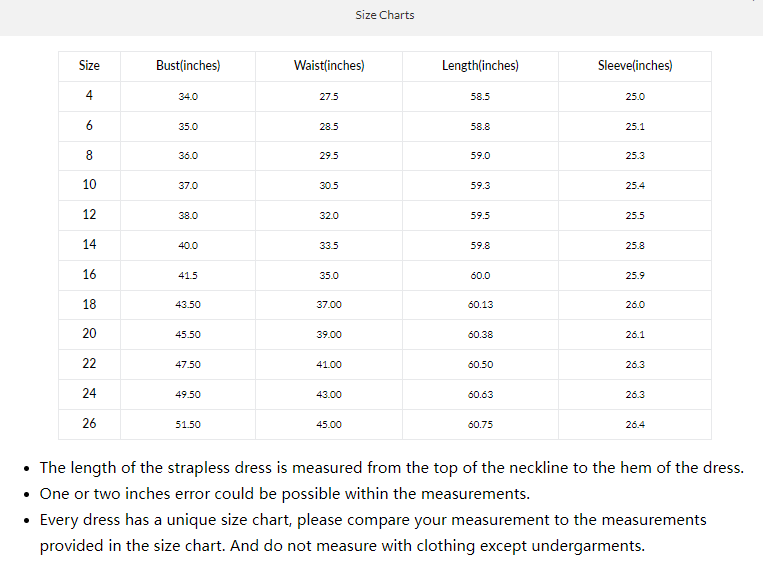Click the Size Charts heading

384,15
